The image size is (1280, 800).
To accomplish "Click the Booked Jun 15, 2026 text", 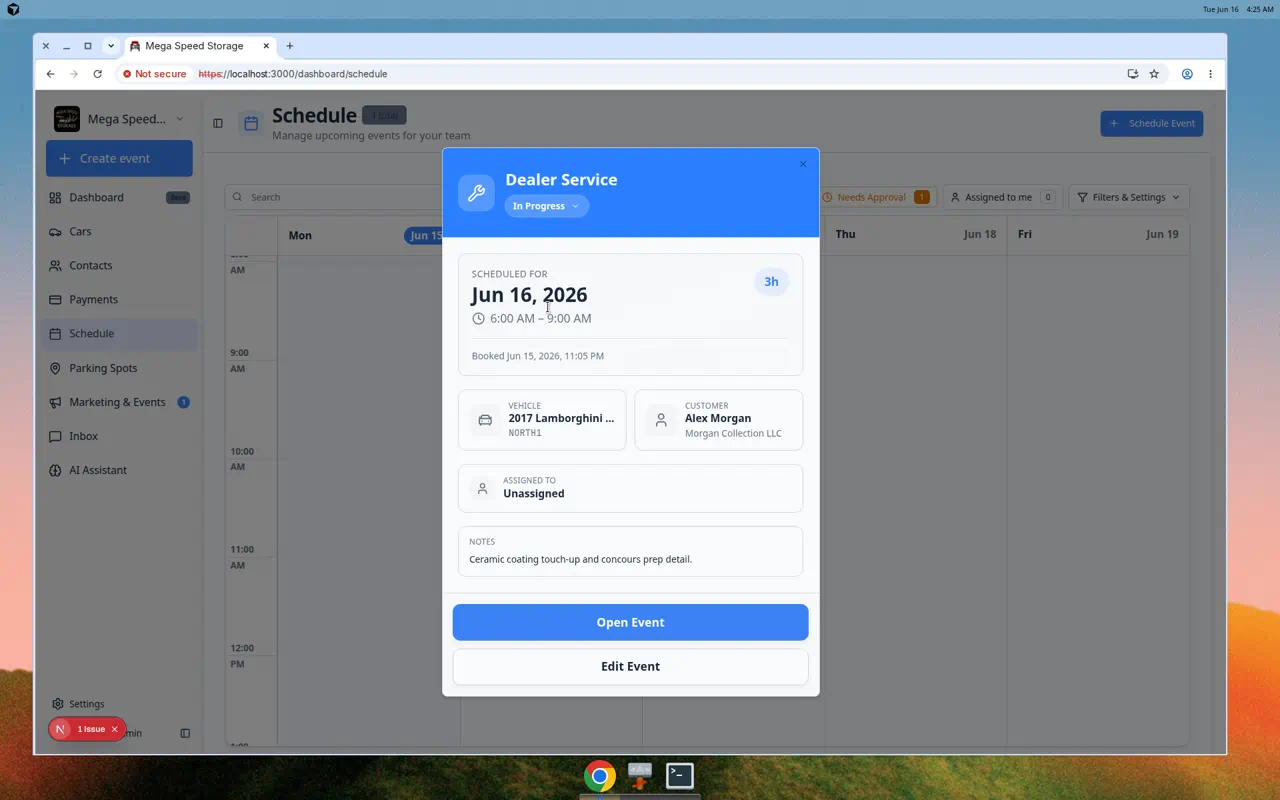I will 538,356.
